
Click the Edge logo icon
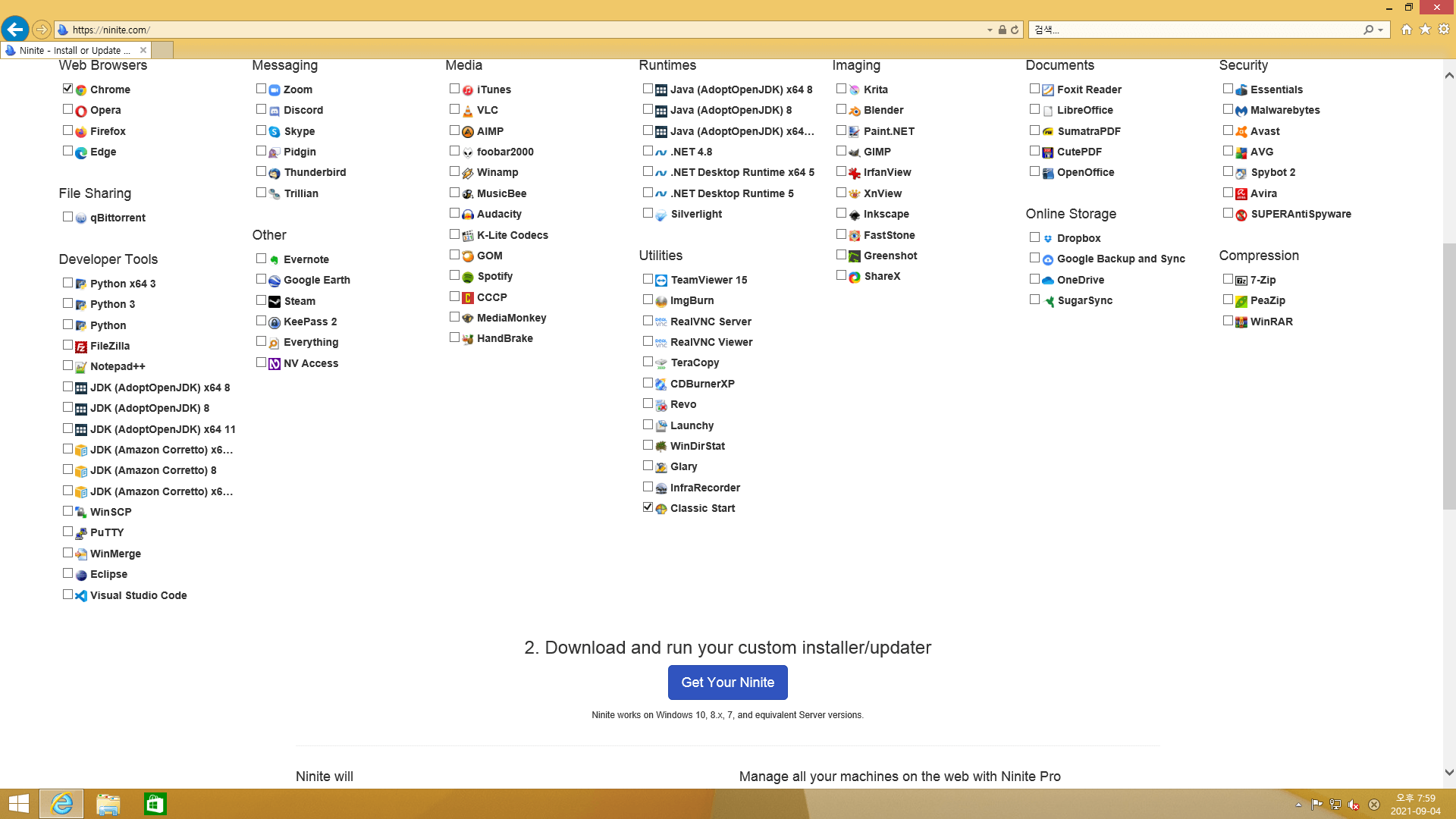81,152
